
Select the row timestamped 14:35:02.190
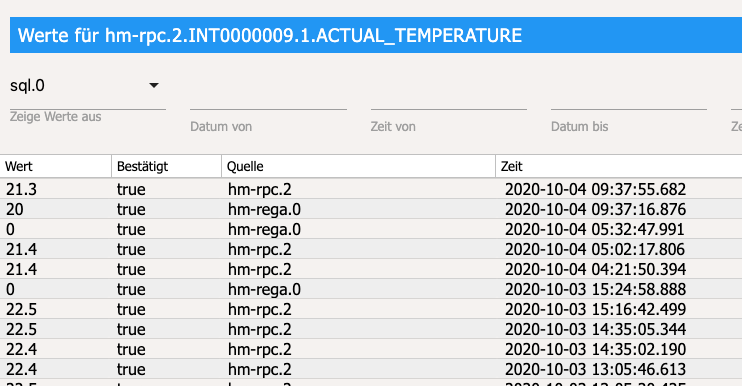pyautogui.click(x=371, y=349)
